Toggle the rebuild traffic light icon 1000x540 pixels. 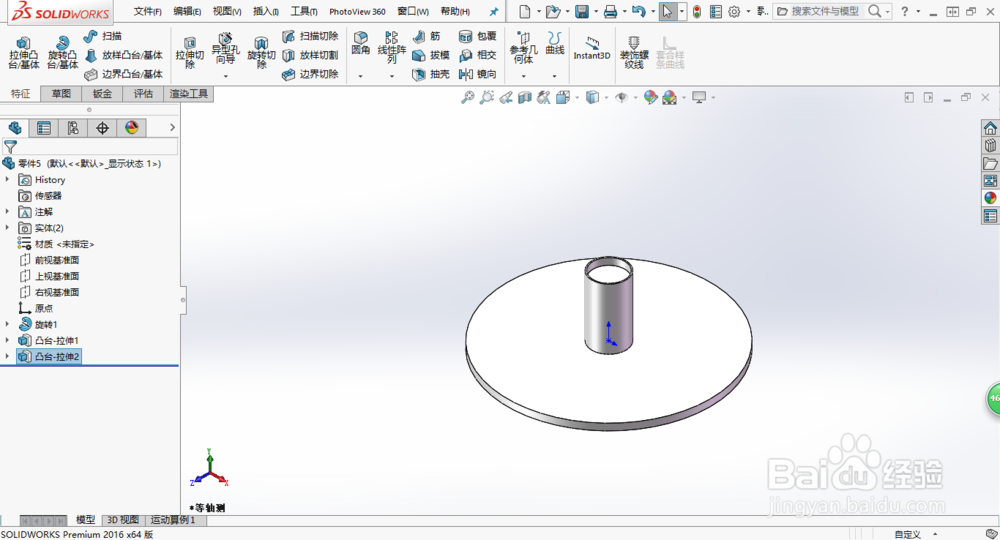[697, 11]
